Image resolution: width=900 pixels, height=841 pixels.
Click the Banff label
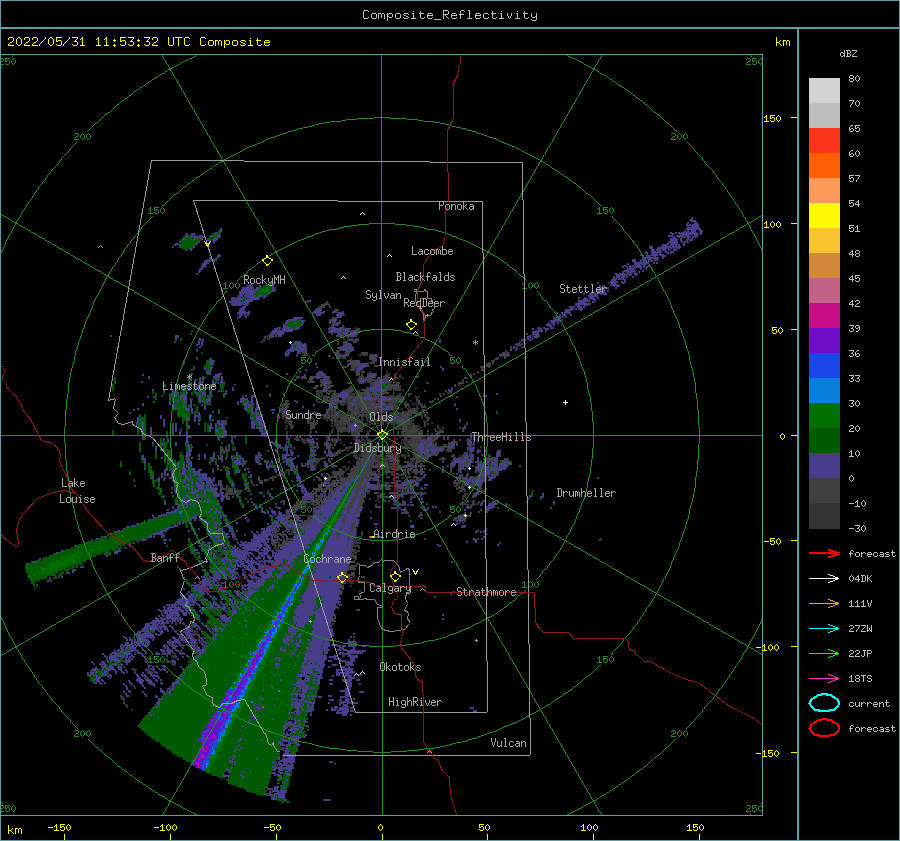point(165,557)
